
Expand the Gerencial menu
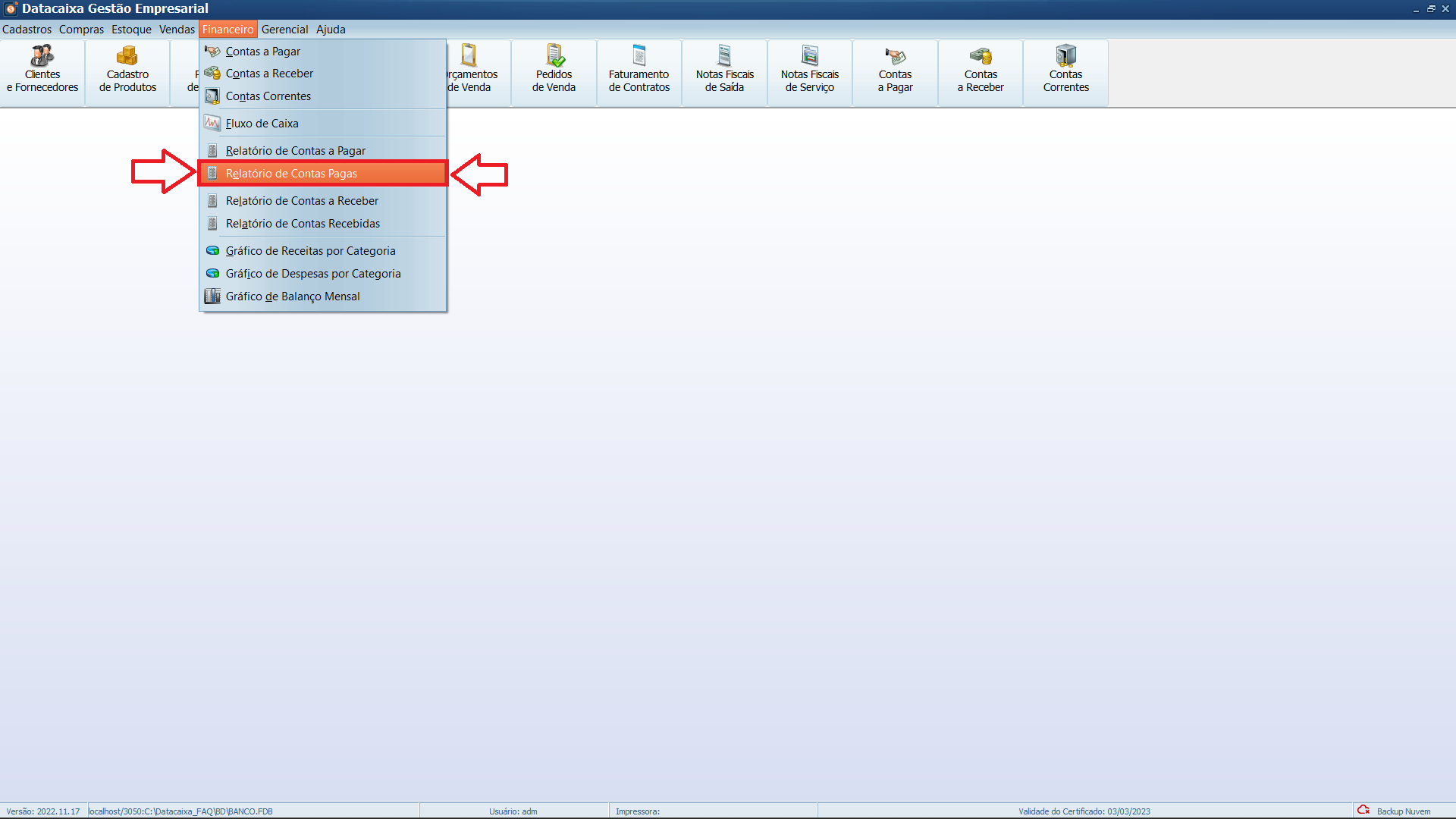[x=284, y=30]
